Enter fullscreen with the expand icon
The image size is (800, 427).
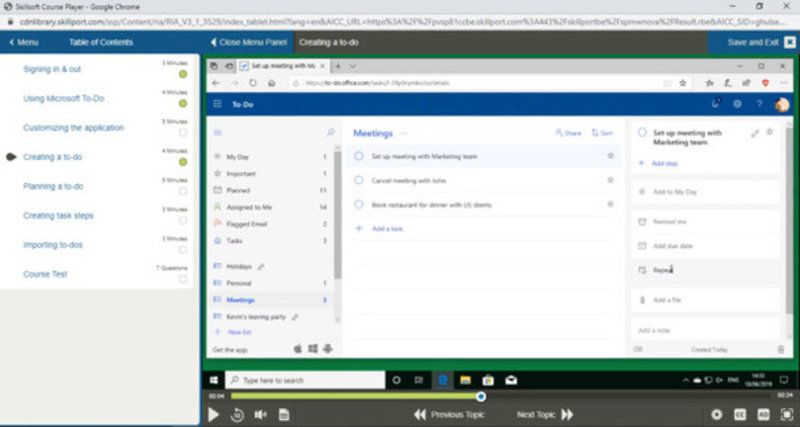click(x=787, y=415)
